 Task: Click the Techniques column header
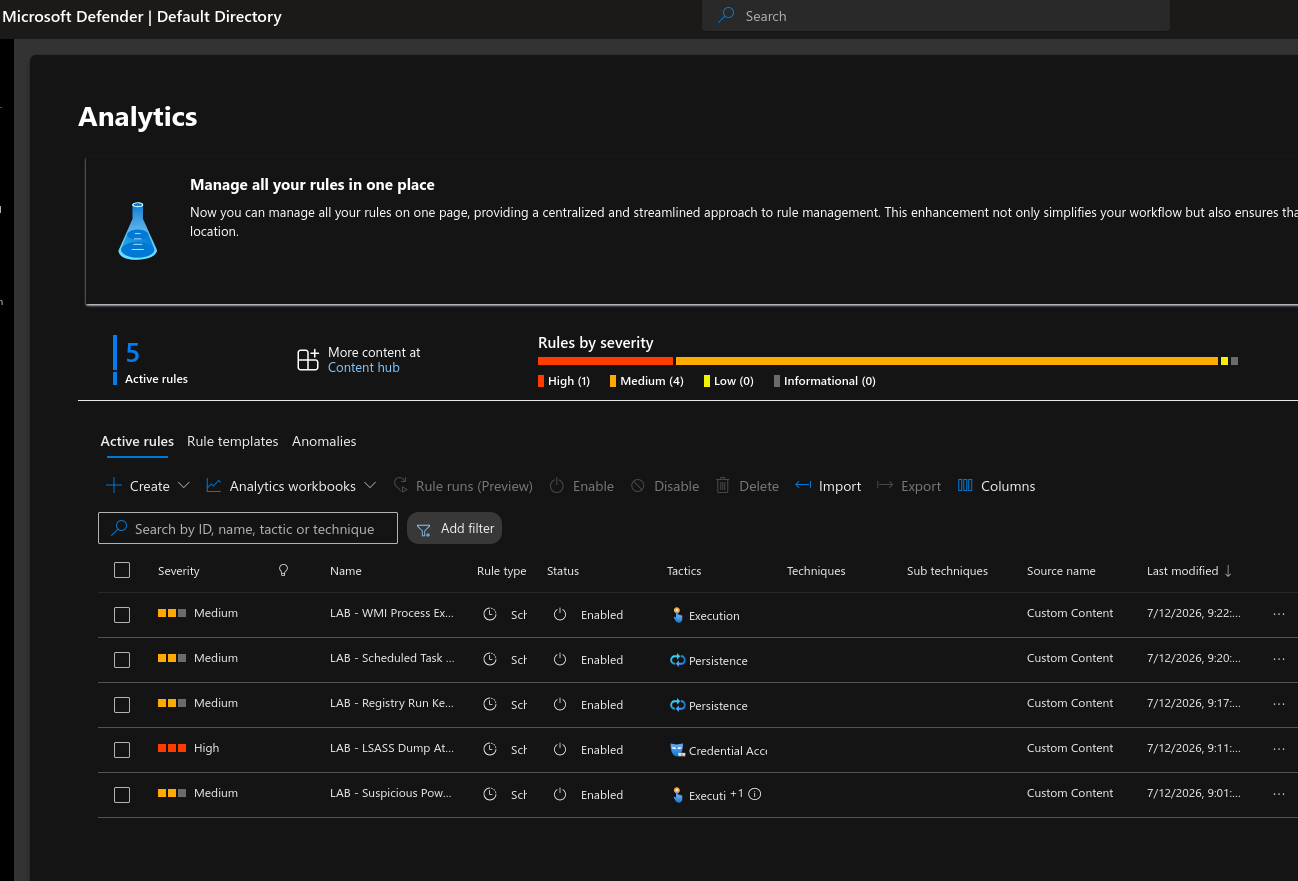816,571
